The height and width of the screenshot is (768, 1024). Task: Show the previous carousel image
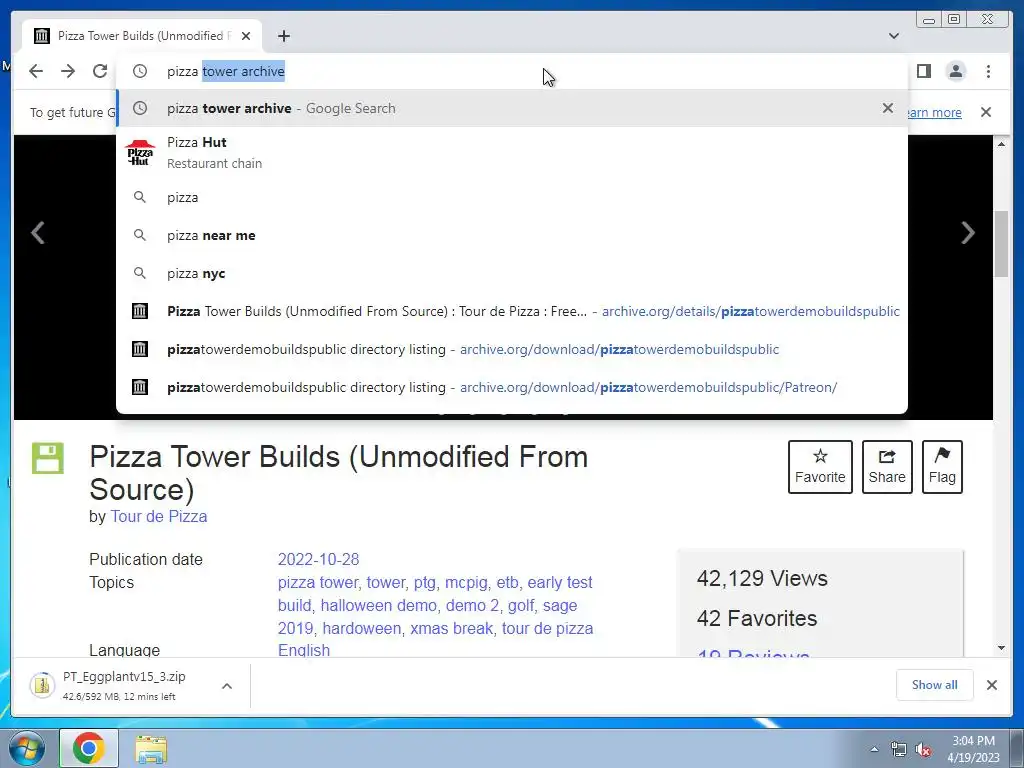tap(38, 232)
